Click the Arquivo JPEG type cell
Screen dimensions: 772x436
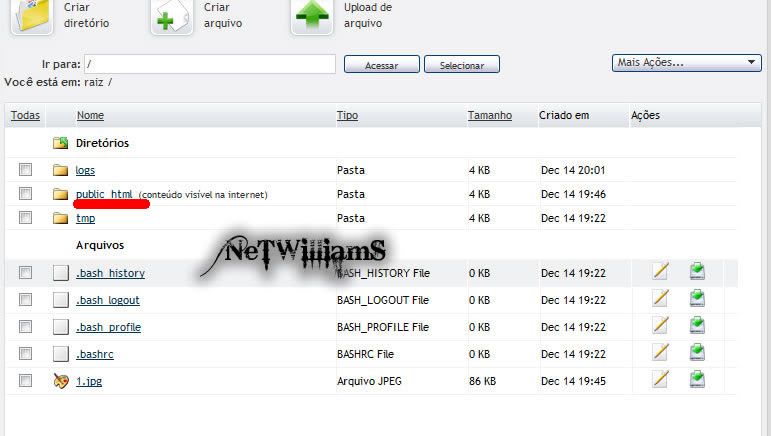(369, 381)
